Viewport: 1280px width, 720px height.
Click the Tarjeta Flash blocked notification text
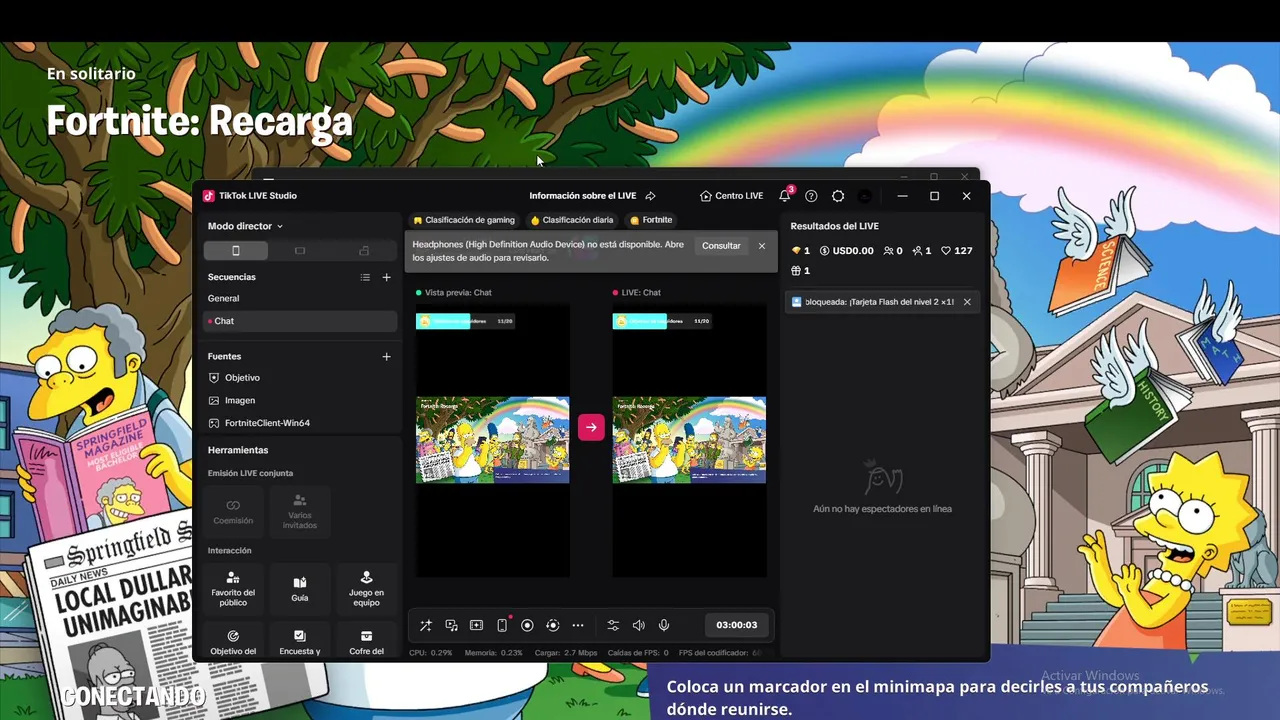pyautogui.click(x=879, y=302)
